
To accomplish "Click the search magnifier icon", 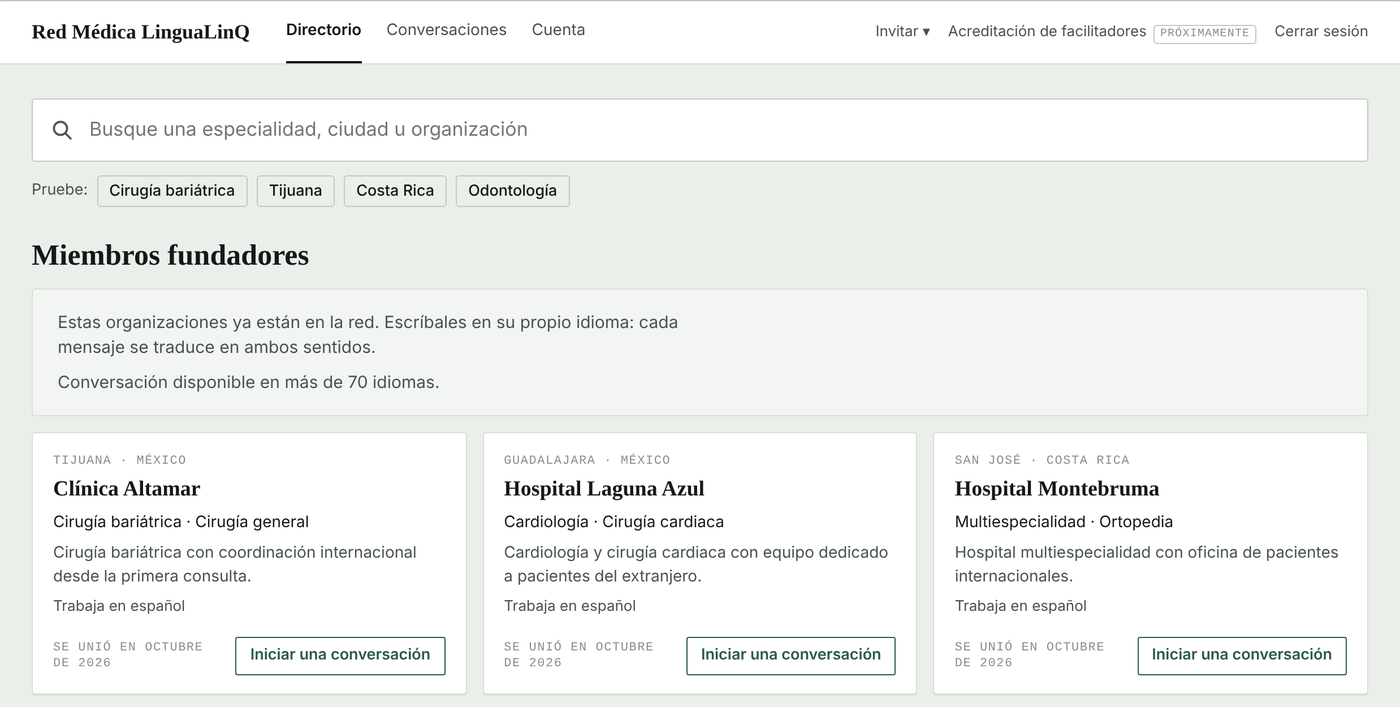I will (x=62, y=130).
